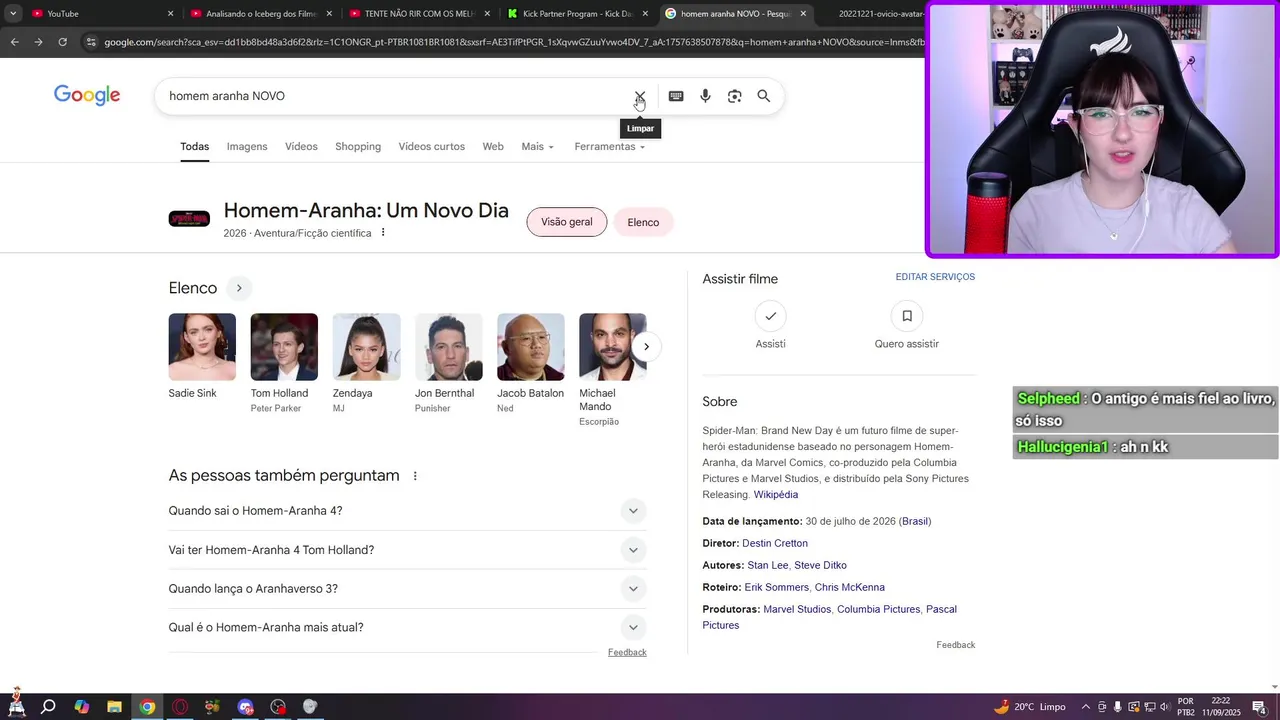Image resolution: width=1280 pixels, height=720 pixels.
Task: Clear the search box with the X icon
Action: pos(639,96)
